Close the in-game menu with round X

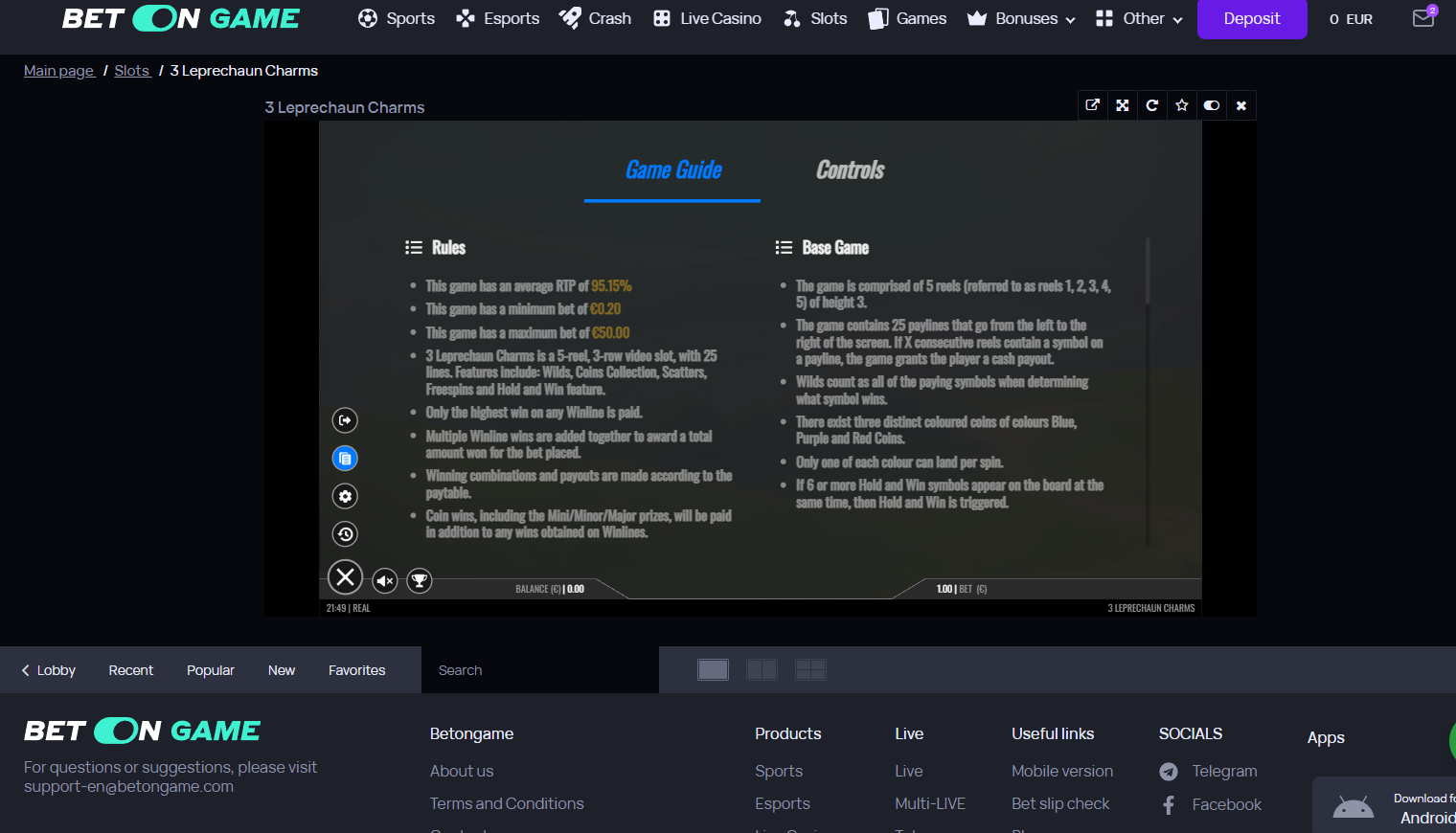(346, 577)
